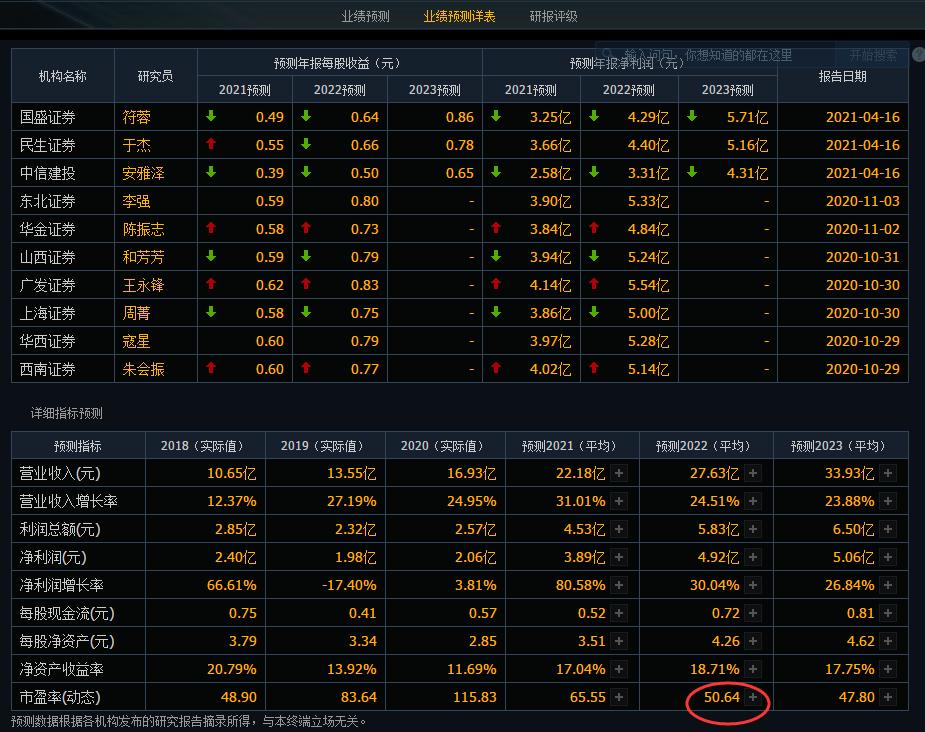The image size is (925, 732).
Task: Expand 净利润 2021 forecast plus icon
Action: click(619, 557)
